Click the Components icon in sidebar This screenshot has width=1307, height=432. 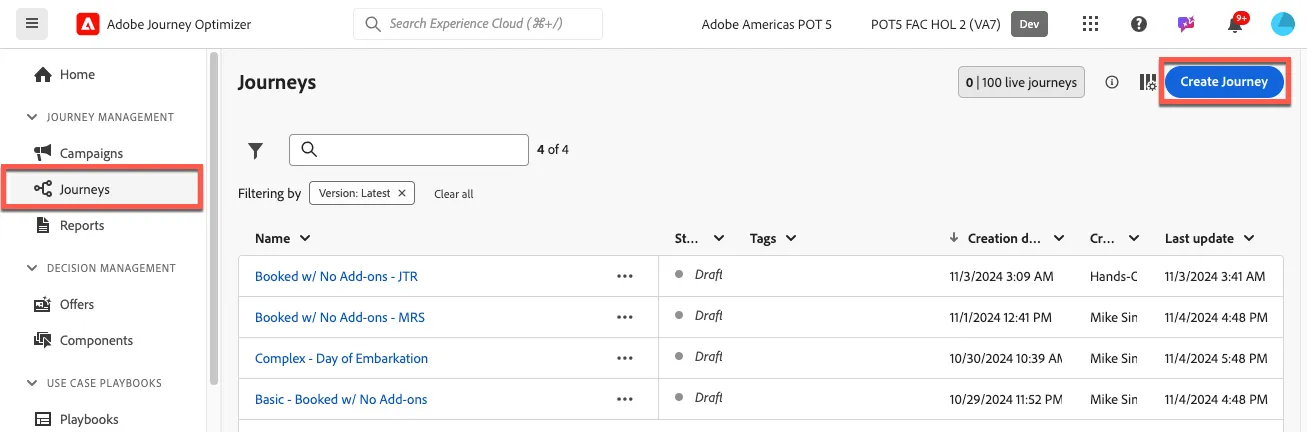(x=43, y=340)
